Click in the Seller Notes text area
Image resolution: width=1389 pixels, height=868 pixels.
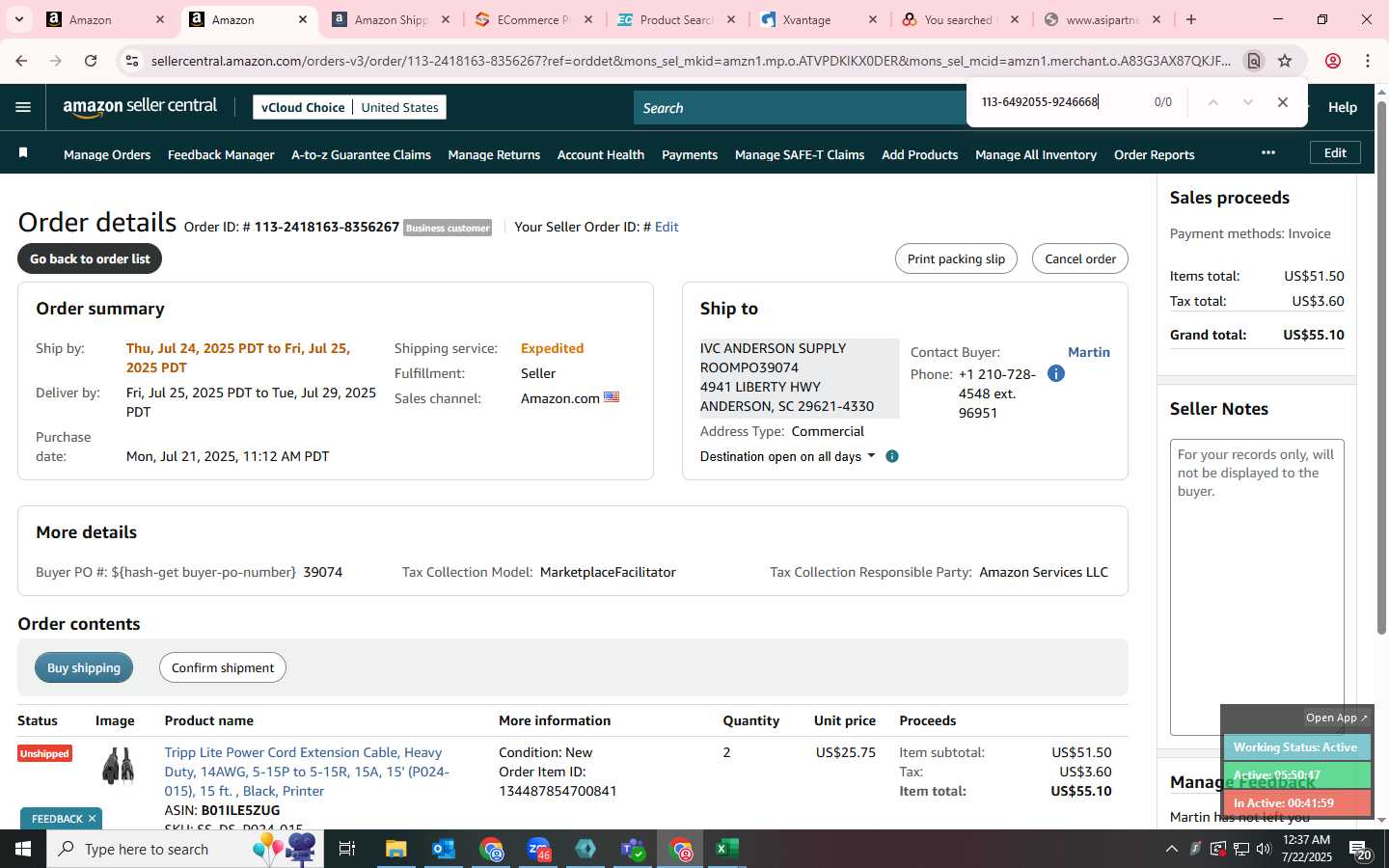point(1257,586)
